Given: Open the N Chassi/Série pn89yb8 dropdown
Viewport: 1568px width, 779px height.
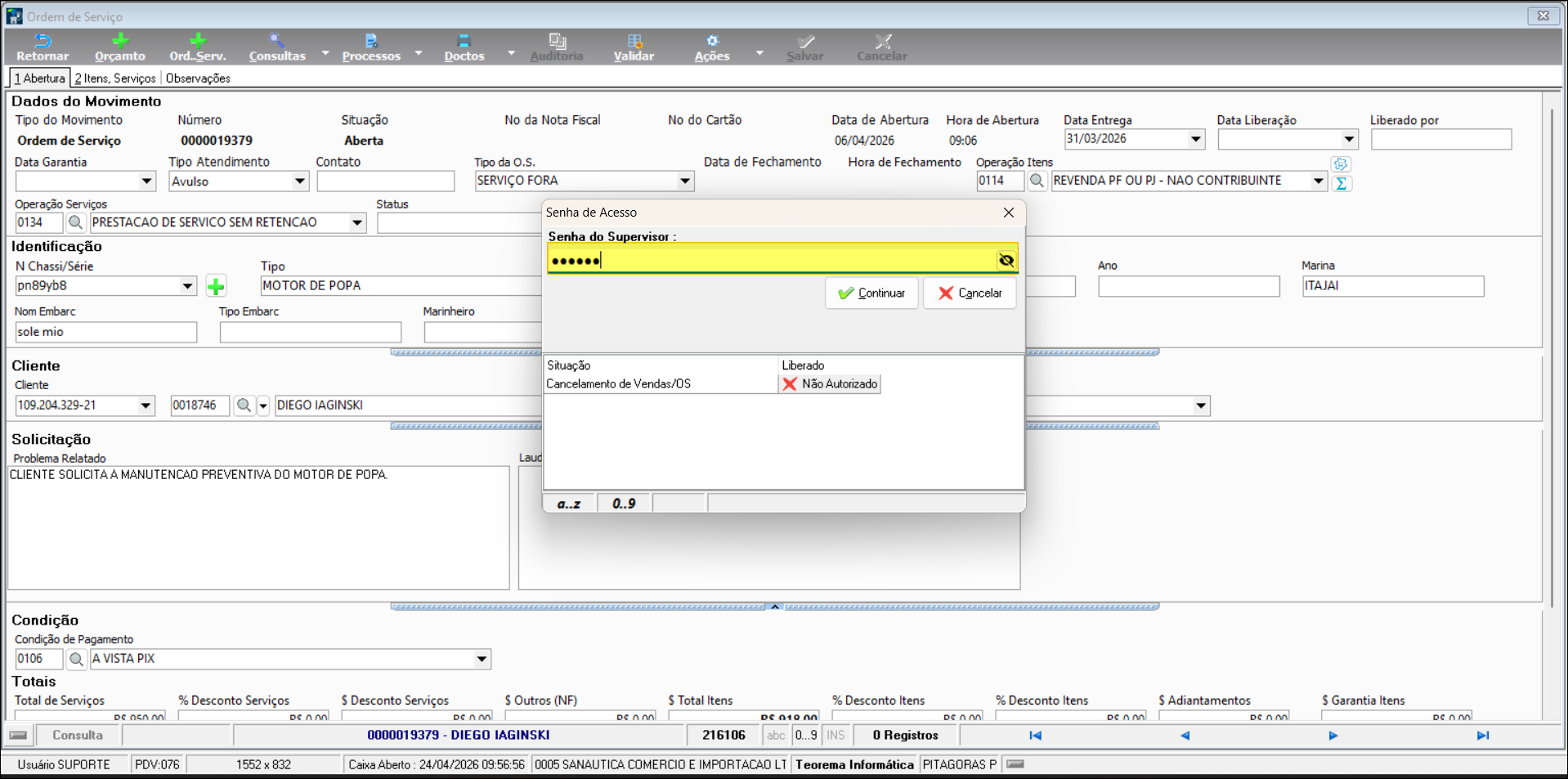Looking at the screenshot, I should point(187,286).
